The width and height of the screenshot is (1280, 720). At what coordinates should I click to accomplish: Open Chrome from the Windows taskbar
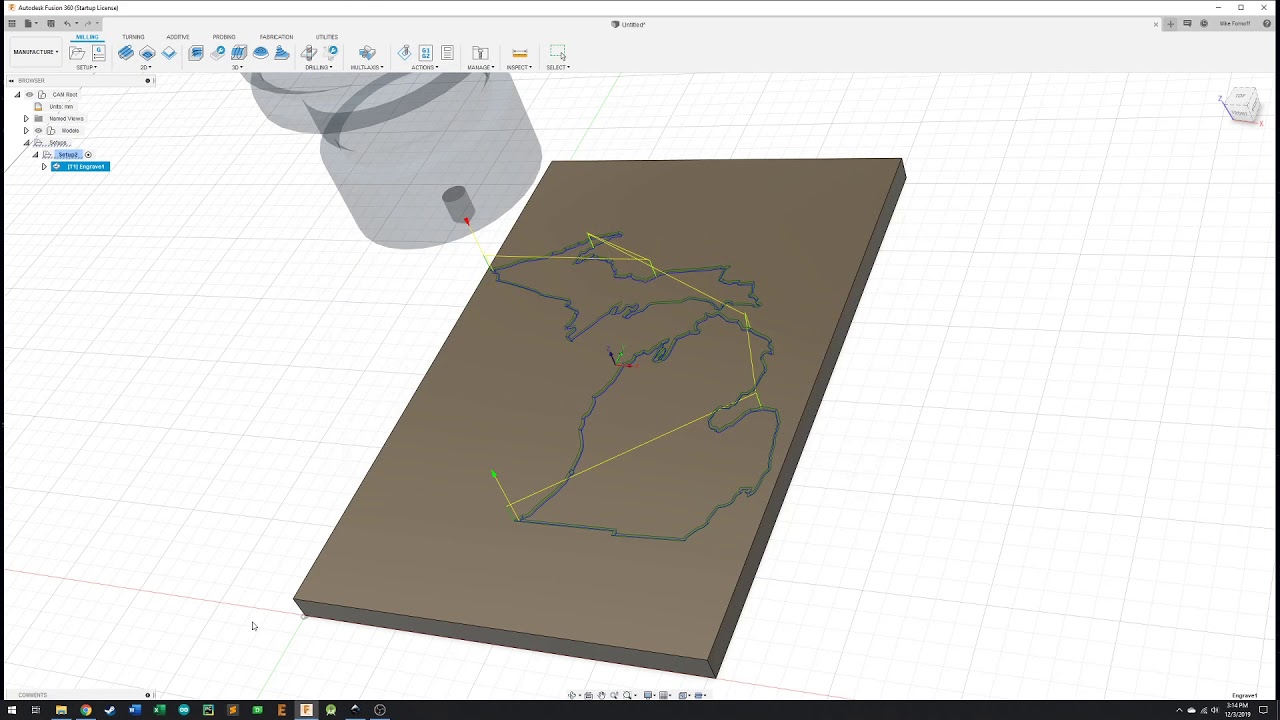click(85, 710)
